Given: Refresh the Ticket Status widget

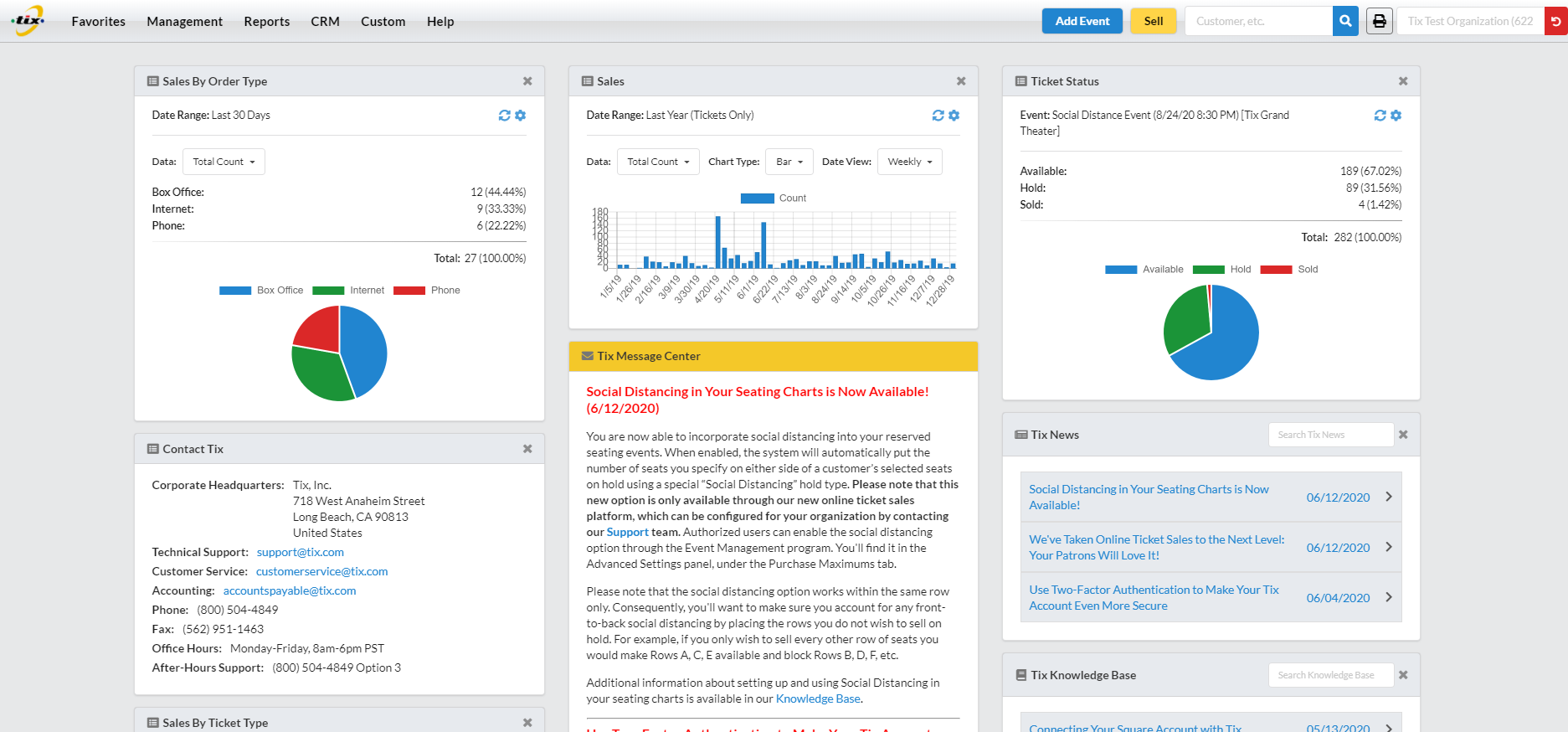Looking at the screenshot, I should 1380,116.
